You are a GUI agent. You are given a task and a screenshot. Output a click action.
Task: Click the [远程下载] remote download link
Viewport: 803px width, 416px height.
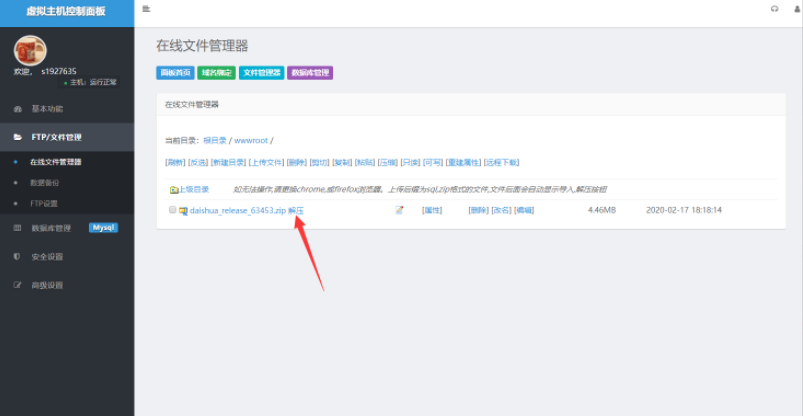tap(502, 162)
